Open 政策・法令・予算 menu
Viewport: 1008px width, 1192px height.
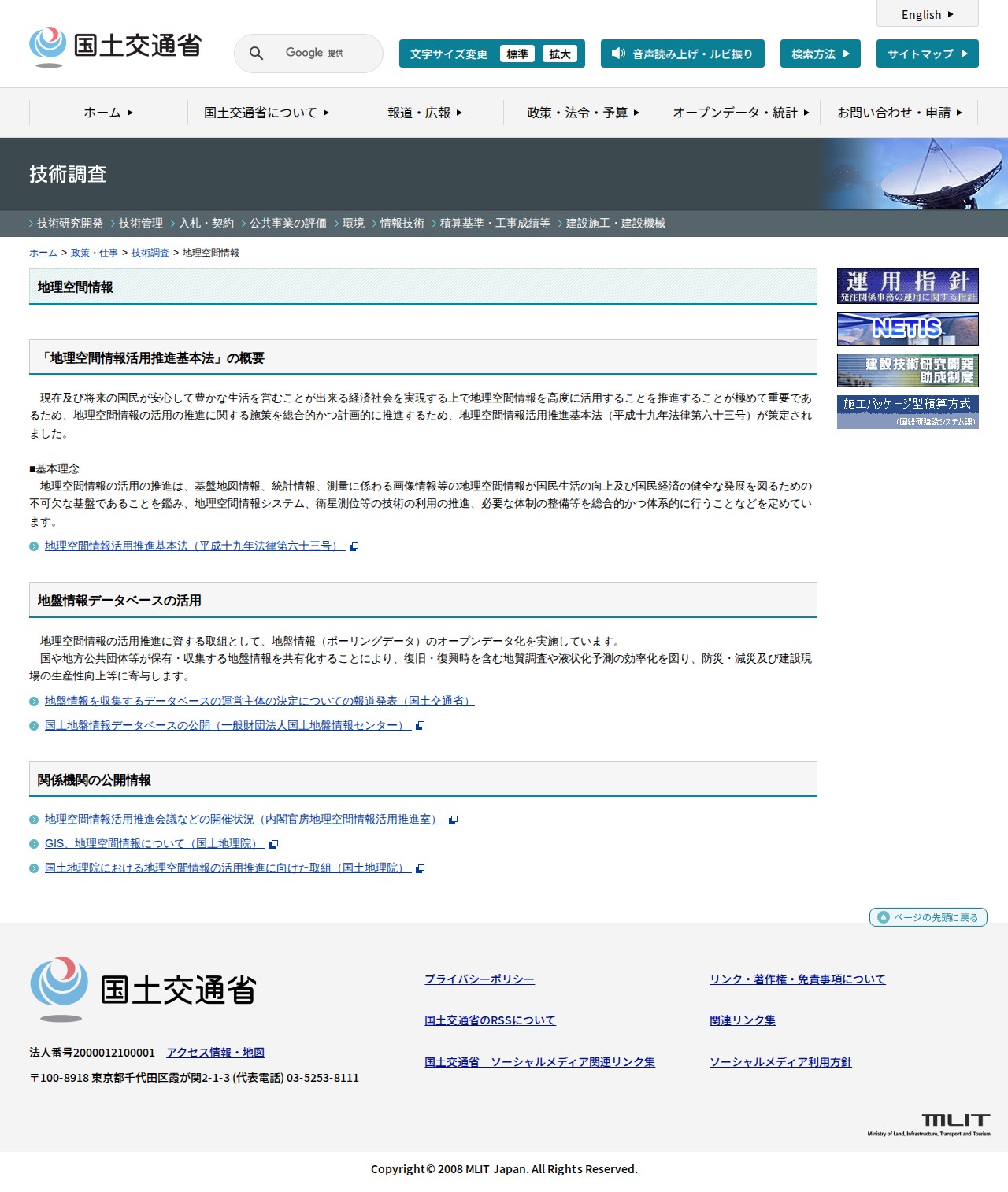[583, 113]
